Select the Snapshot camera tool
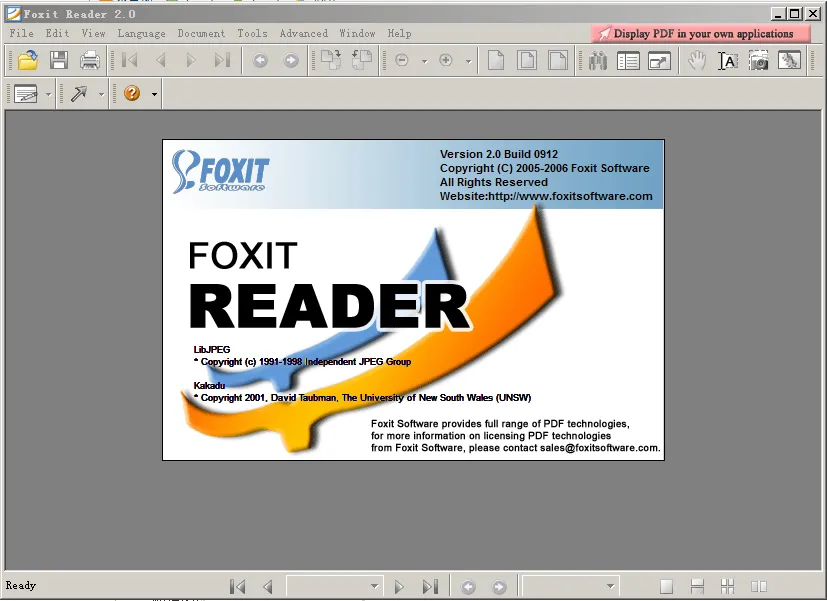This screenshot has width=827, height=601. pos(758,60)
